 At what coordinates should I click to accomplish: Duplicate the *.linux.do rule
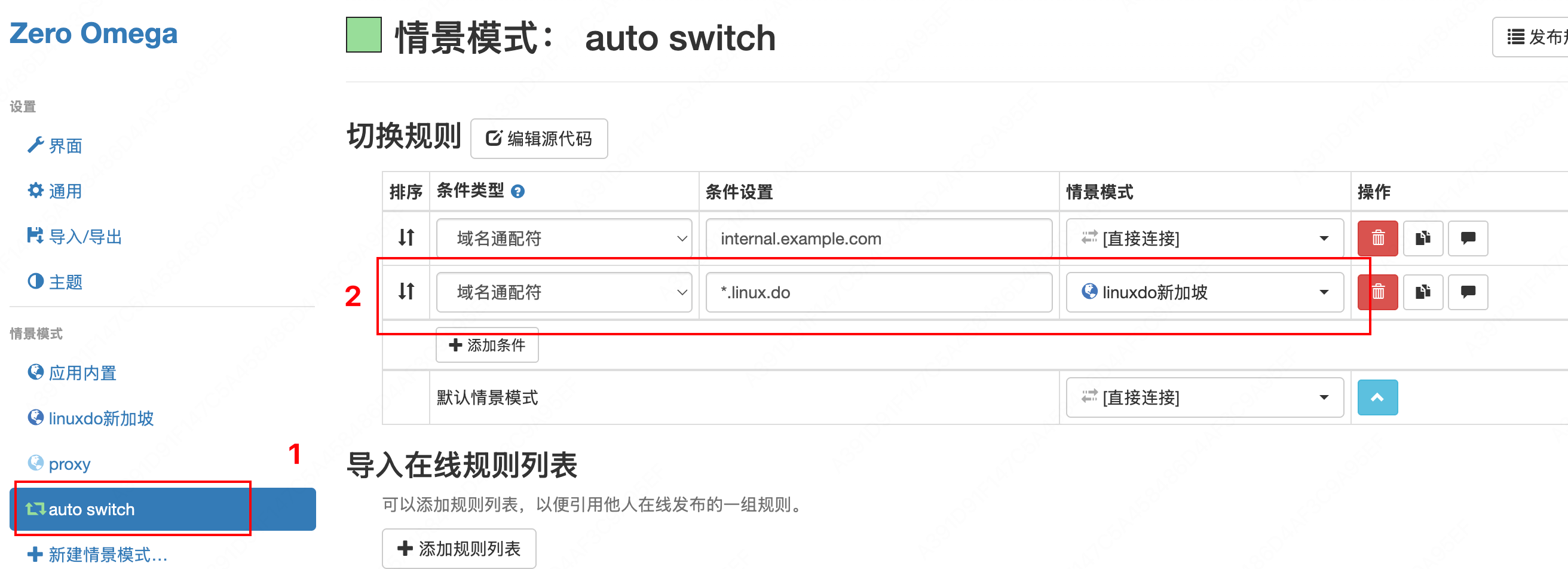coord(1423,292)
